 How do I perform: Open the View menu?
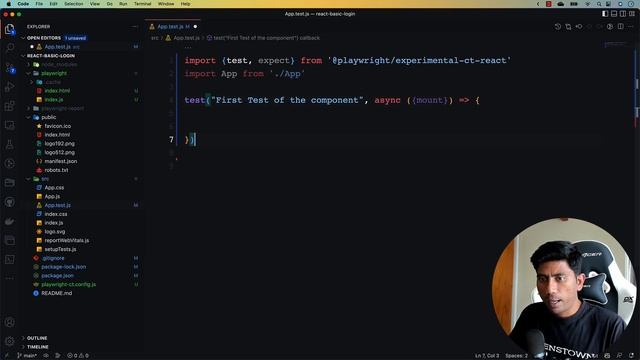[95, 4]
